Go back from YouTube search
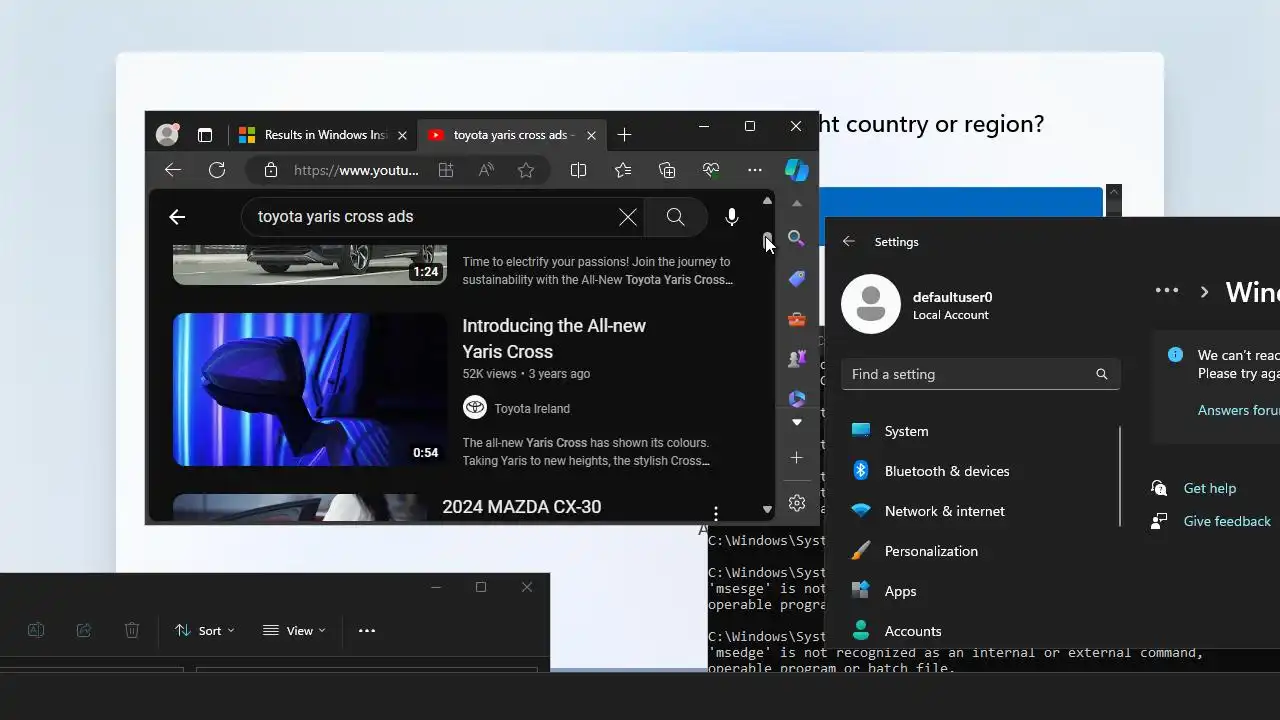The width and height of the screenshot is (1280, 720). [177, 217]
